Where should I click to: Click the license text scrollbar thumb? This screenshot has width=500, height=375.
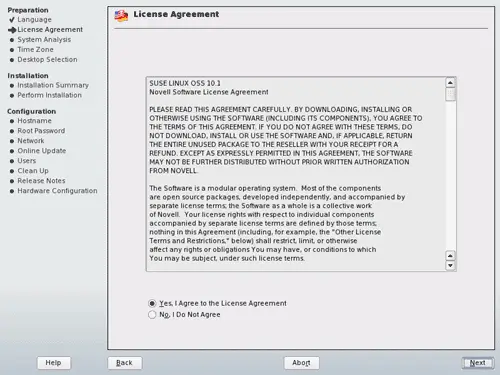pos(450,94)
